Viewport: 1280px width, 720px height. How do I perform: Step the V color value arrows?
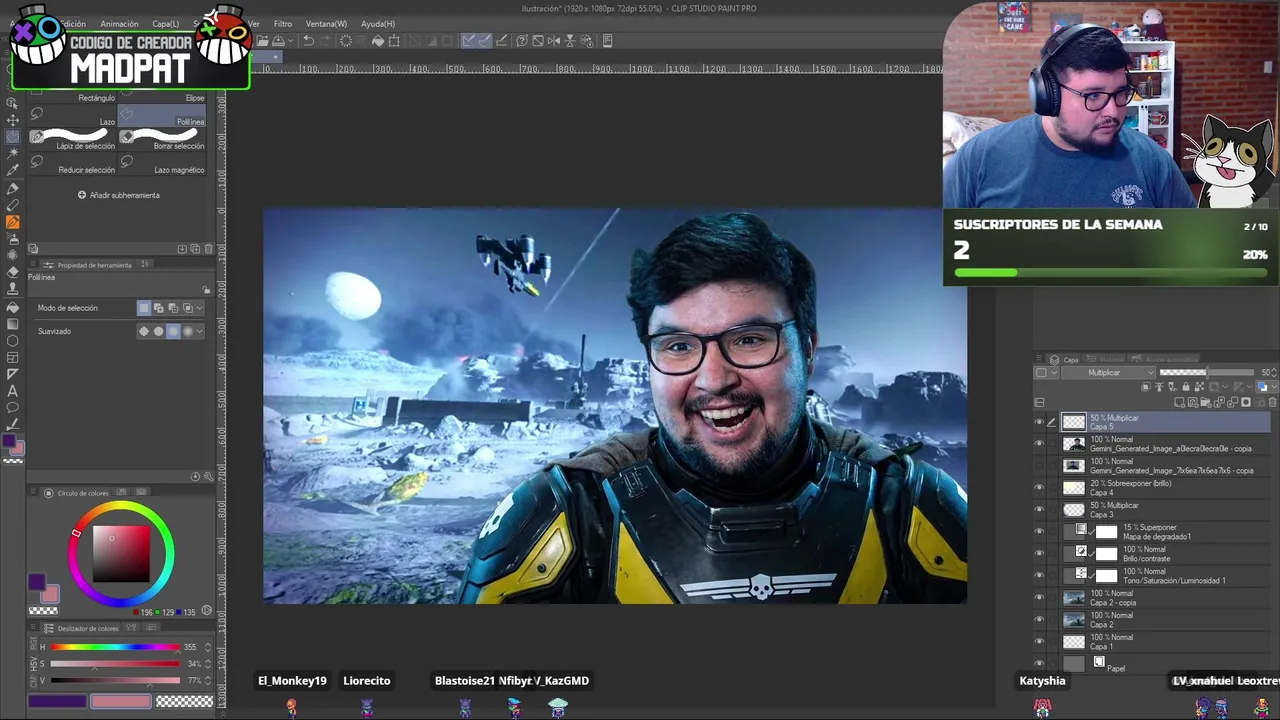[x=208, y=680]
